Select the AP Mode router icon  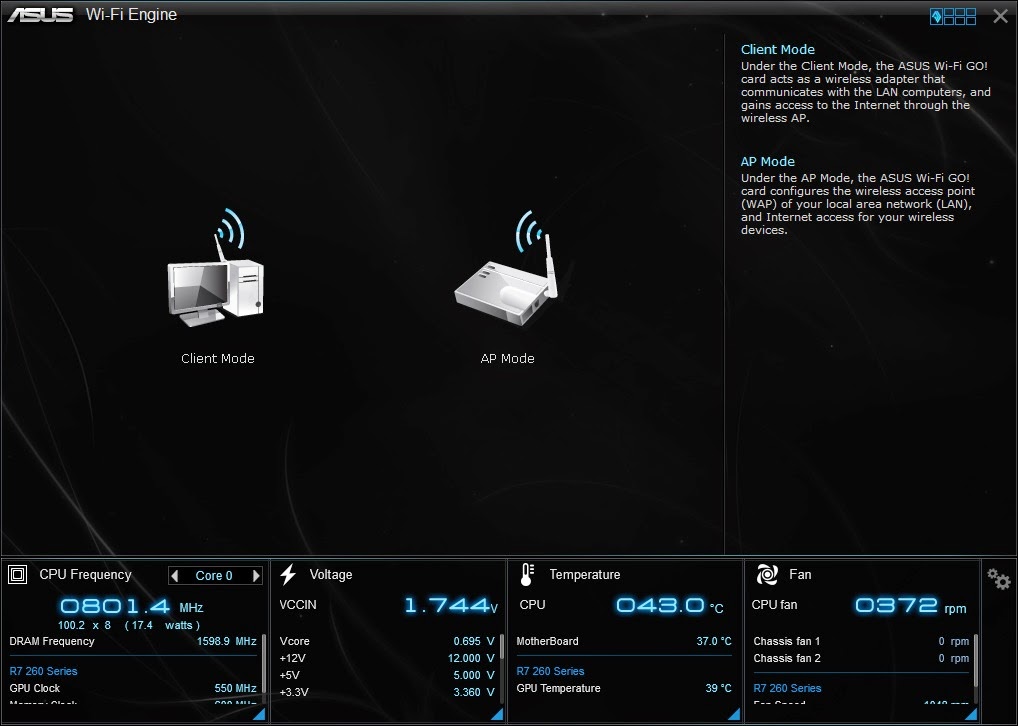[x=506, y=268]
